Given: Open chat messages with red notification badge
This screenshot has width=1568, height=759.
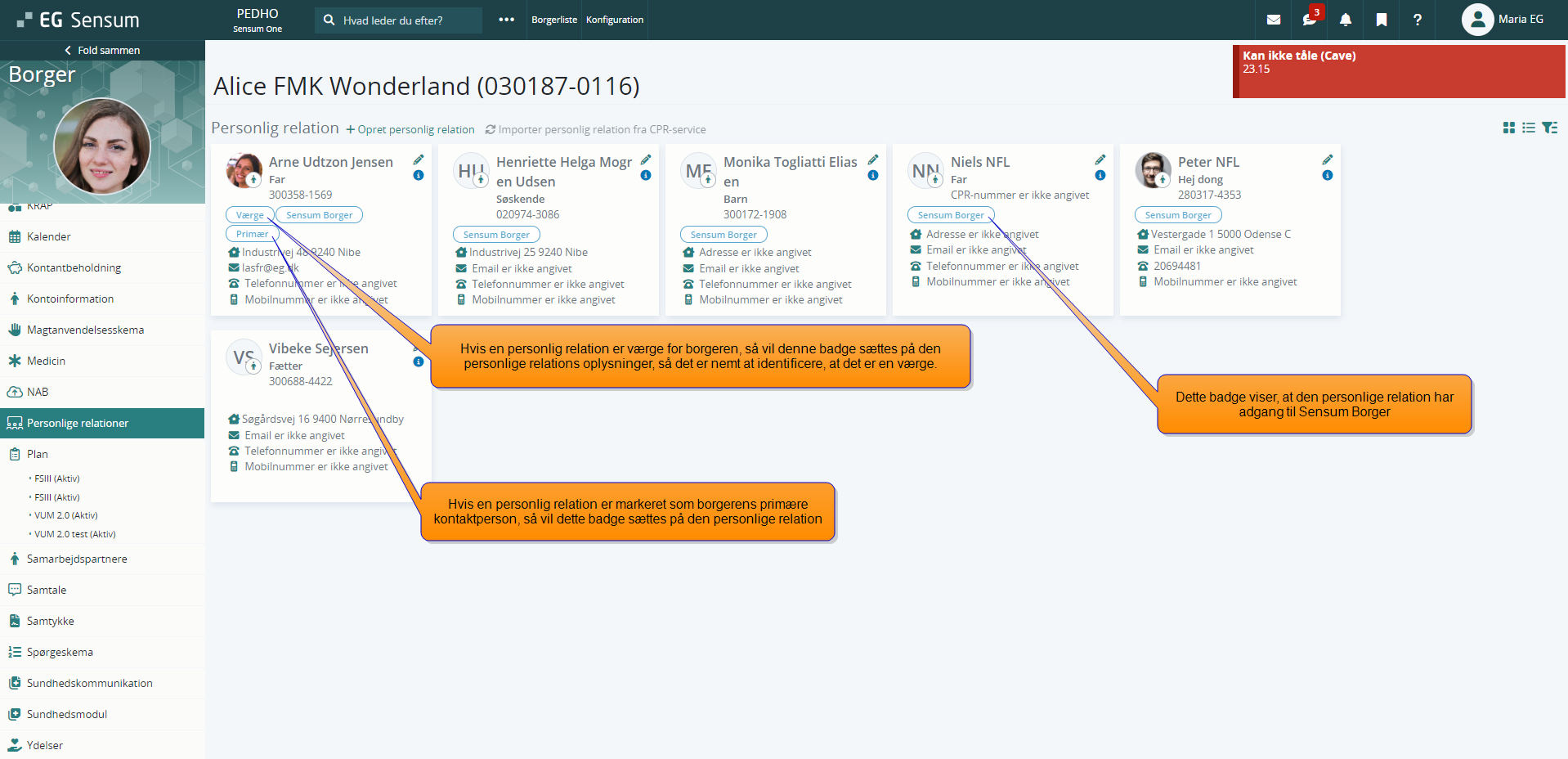Looking at the screenshot, I should pos(1310,20).
